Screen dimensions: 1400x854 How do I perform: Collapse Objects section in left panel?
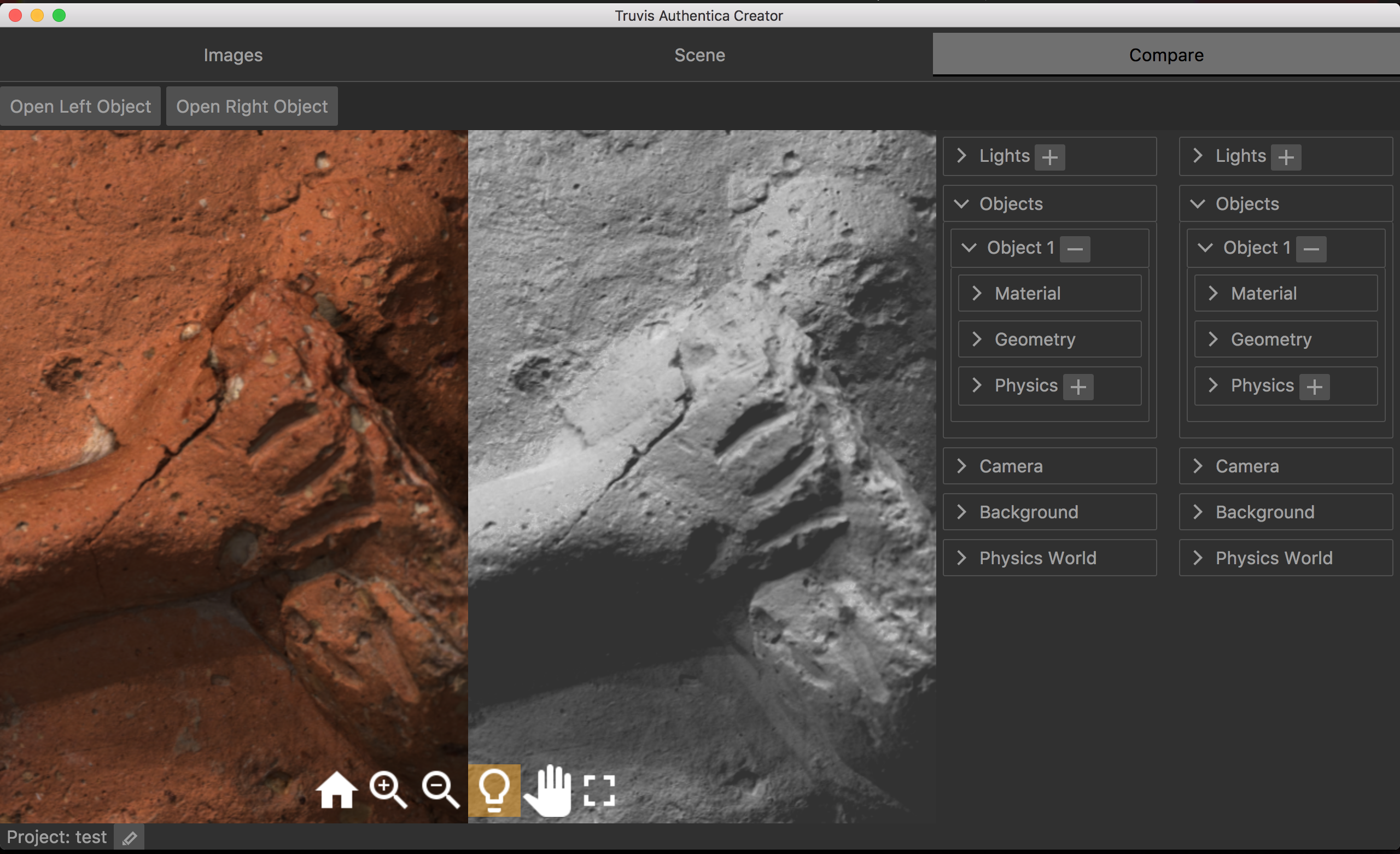(961, 204)
